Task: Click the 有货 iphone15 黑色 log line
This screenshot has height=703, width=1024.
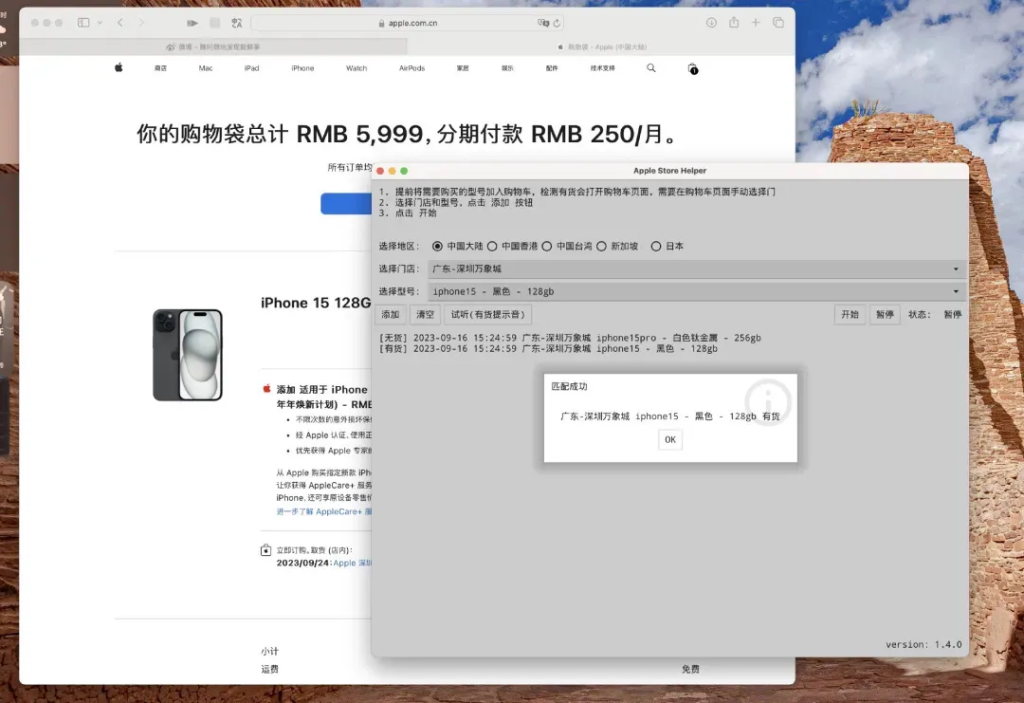Action: 549,349
